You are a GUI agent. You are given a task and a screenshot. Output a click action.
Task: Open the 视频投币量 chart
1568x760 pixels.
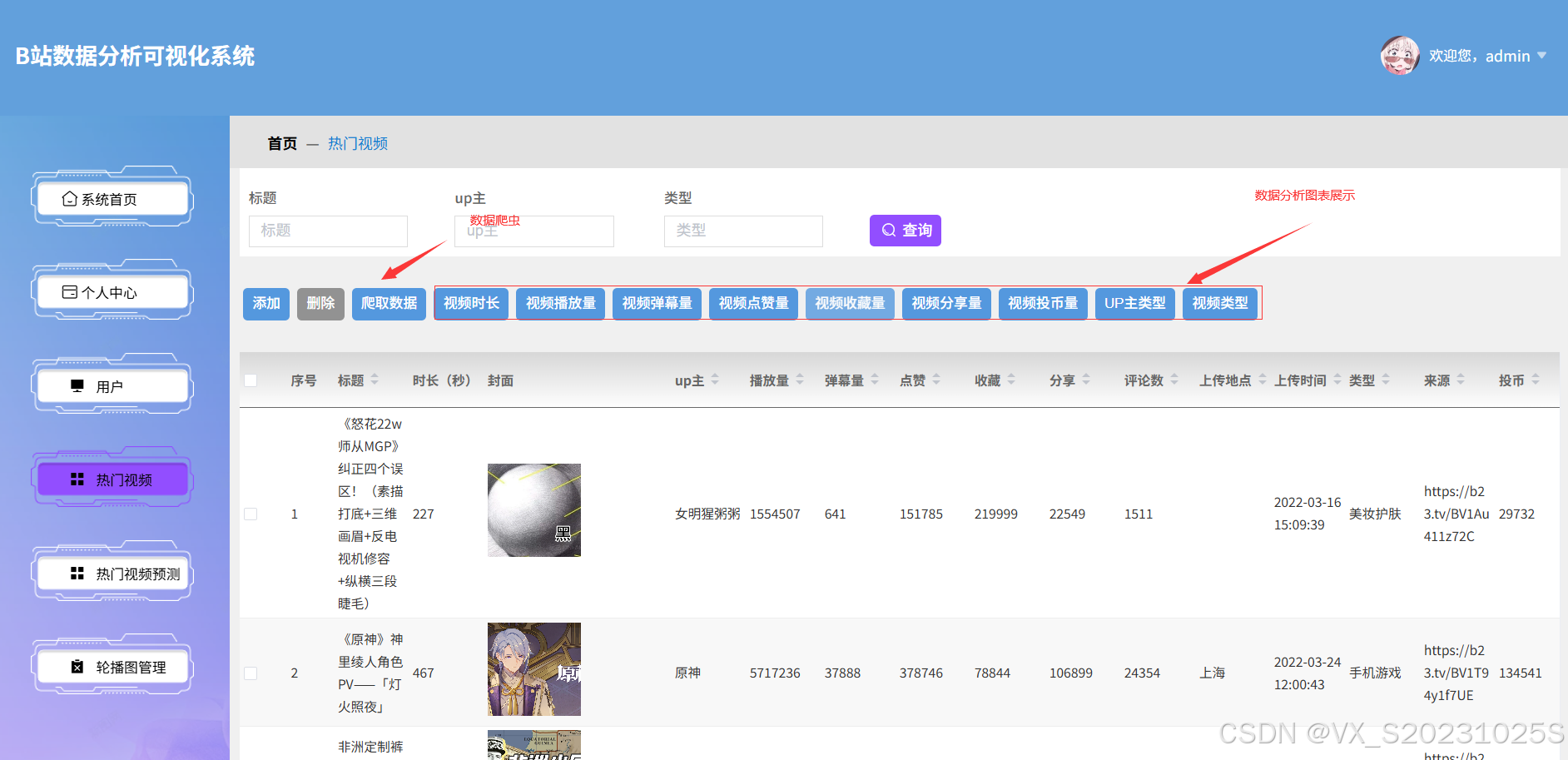point(1043,304)
